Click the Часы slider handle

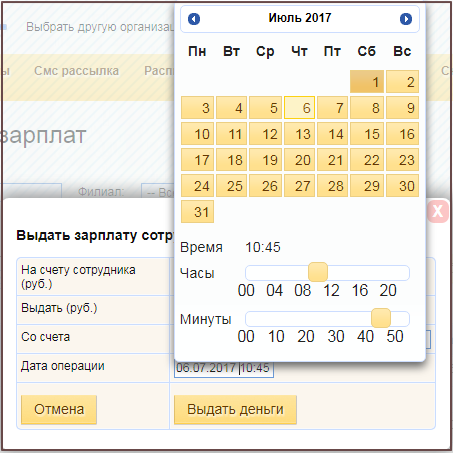(318, 272)
